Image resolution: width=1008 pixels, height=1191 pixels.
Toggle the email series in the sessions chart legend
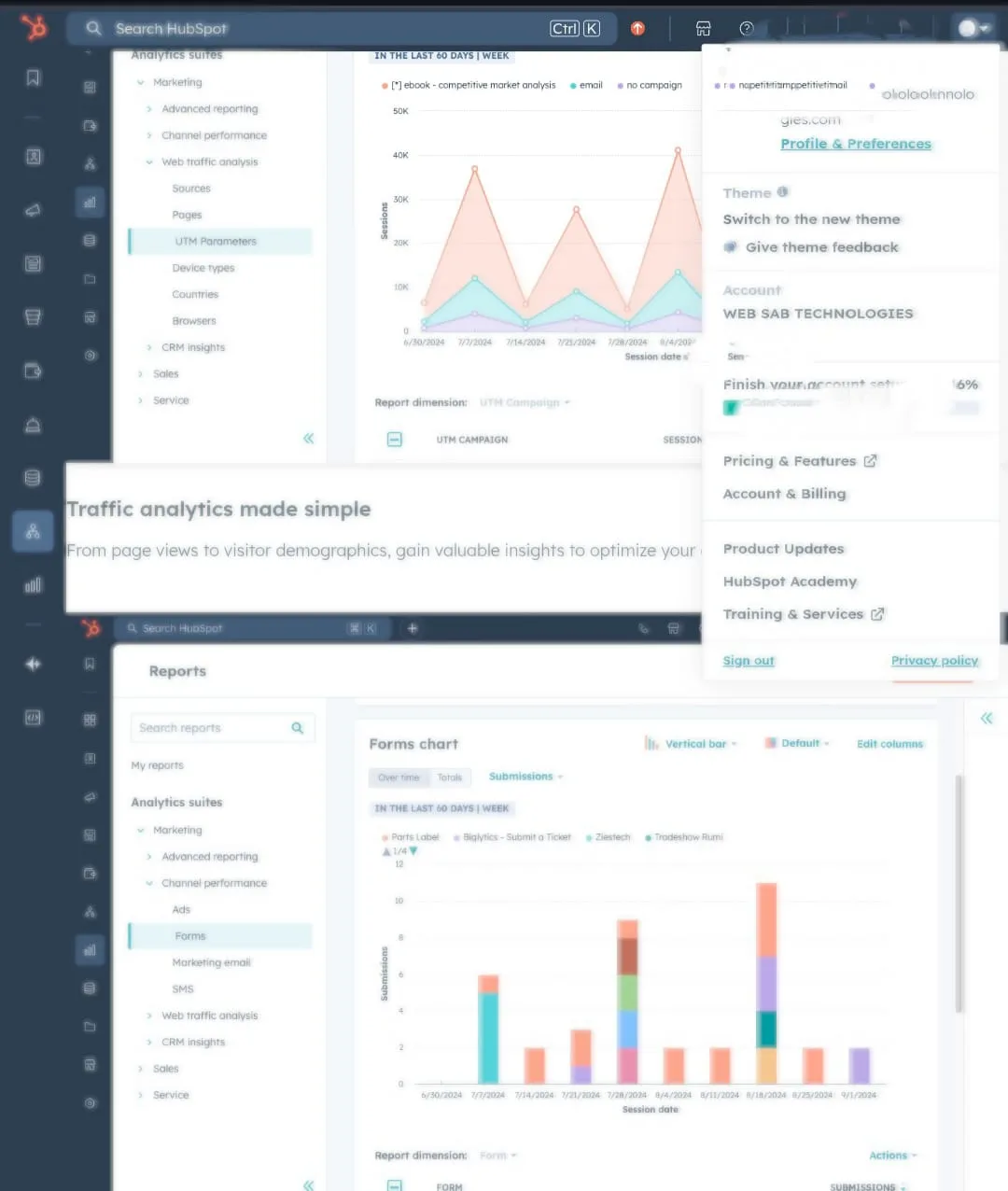pyautogui.click(x=586, y=85)
